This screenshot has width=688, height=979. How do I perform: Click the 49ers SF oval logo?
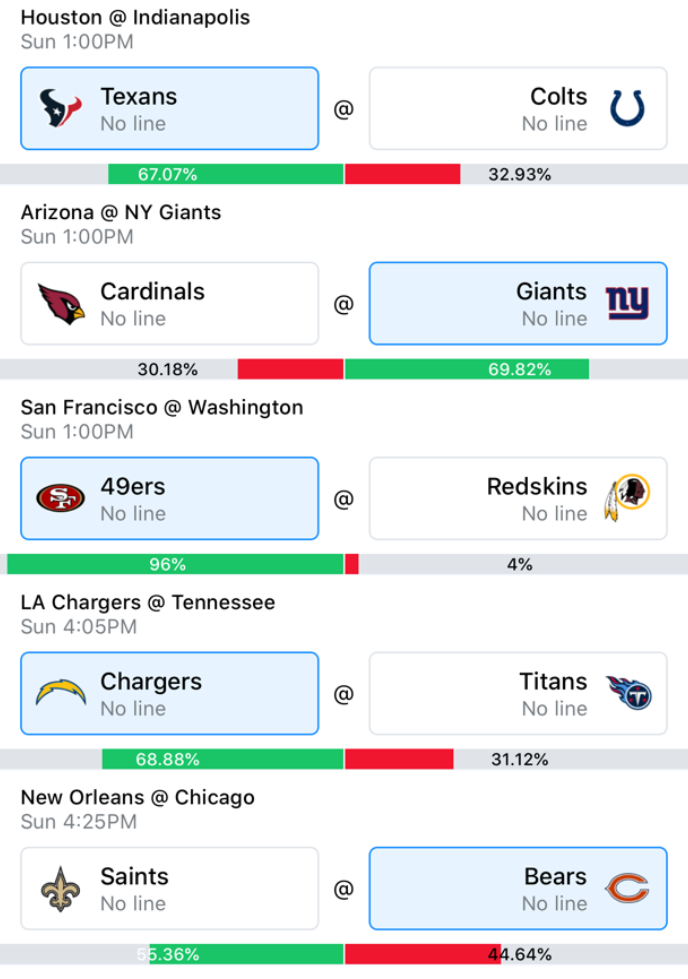tap(60, 498)
